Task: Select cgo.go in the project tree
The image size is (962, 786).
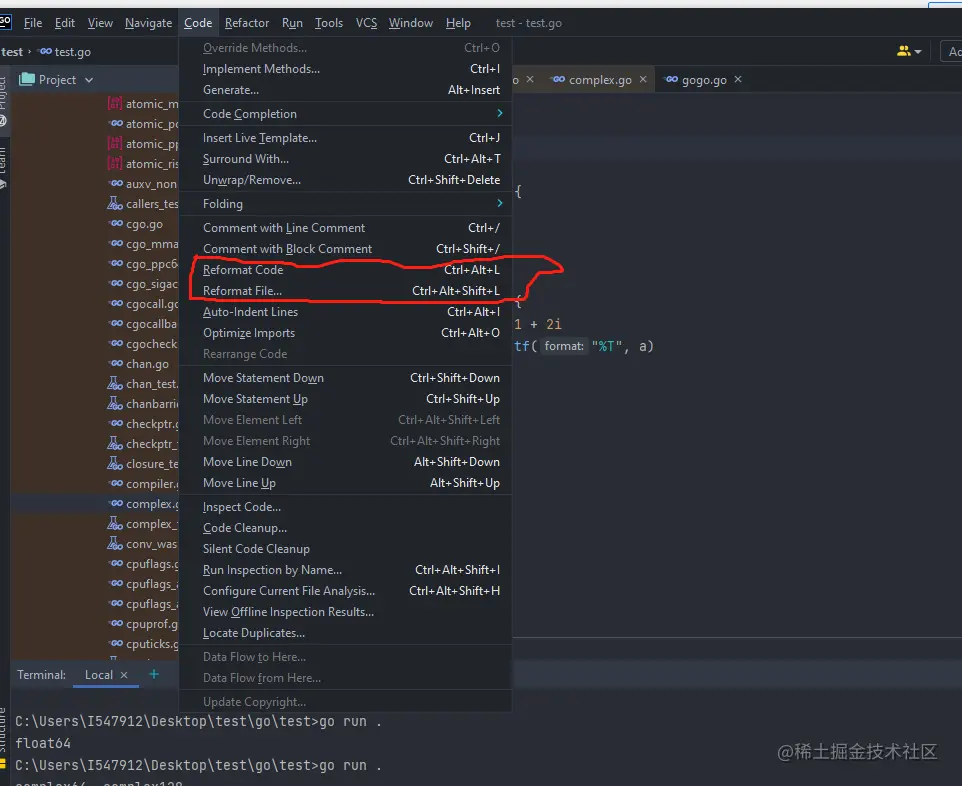Action: point(144,224)
